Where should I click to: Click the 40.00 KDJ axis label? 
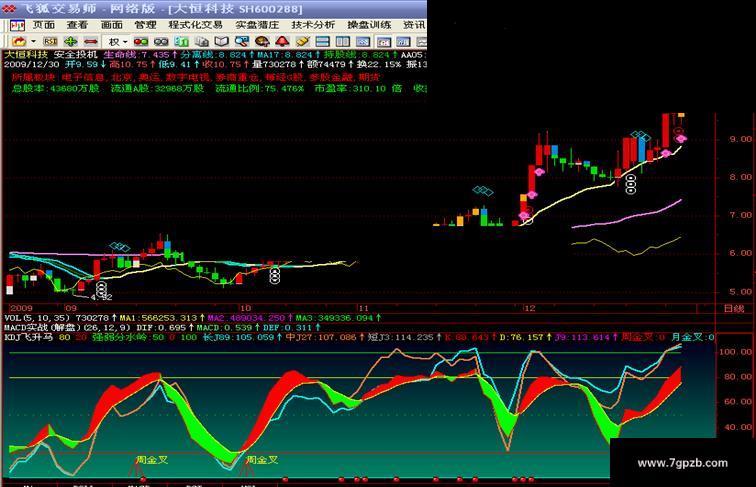[x=738, y=427]
